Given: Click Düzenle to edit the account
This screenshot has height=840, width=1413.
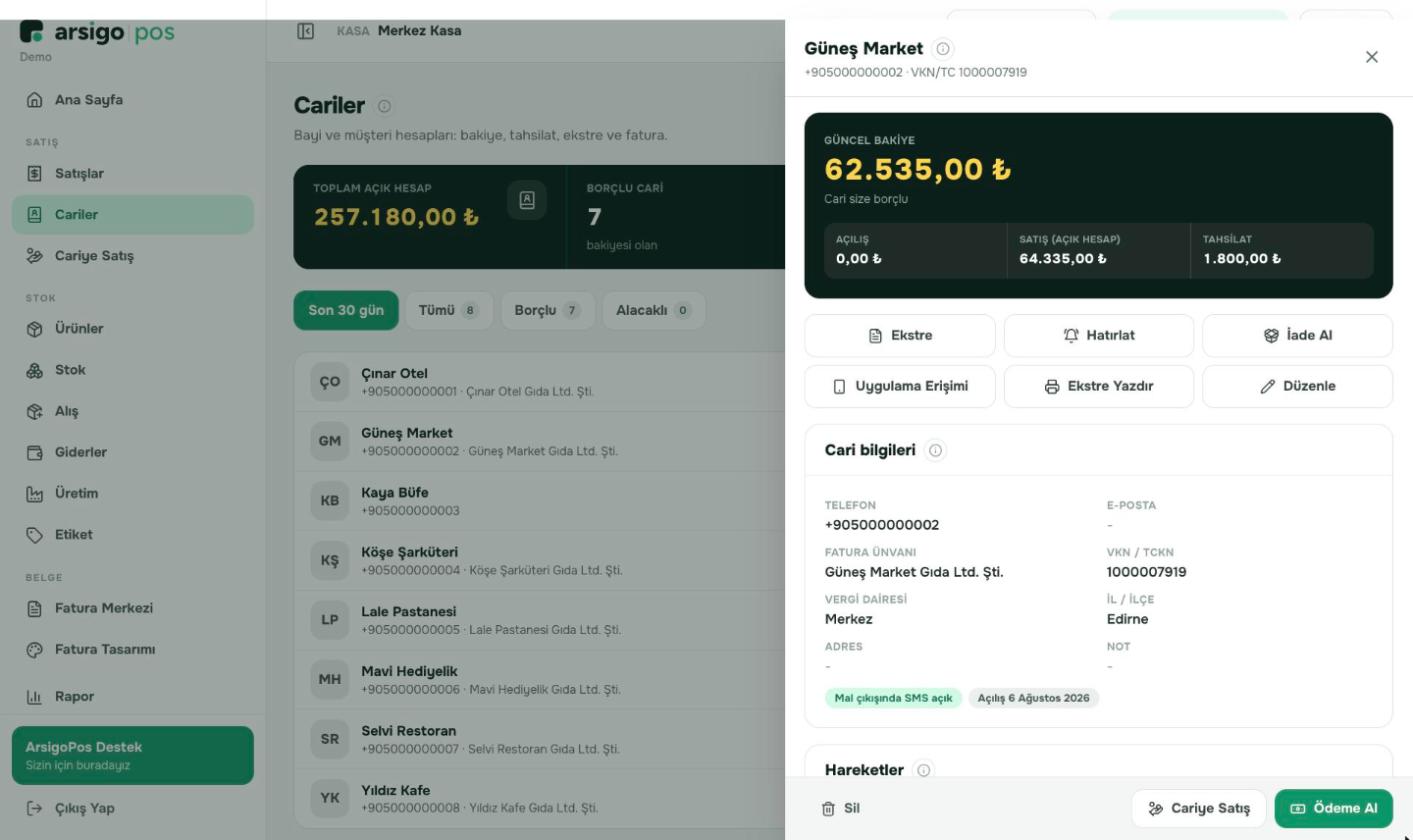Looking at the screenshot, I should 1297,386.
